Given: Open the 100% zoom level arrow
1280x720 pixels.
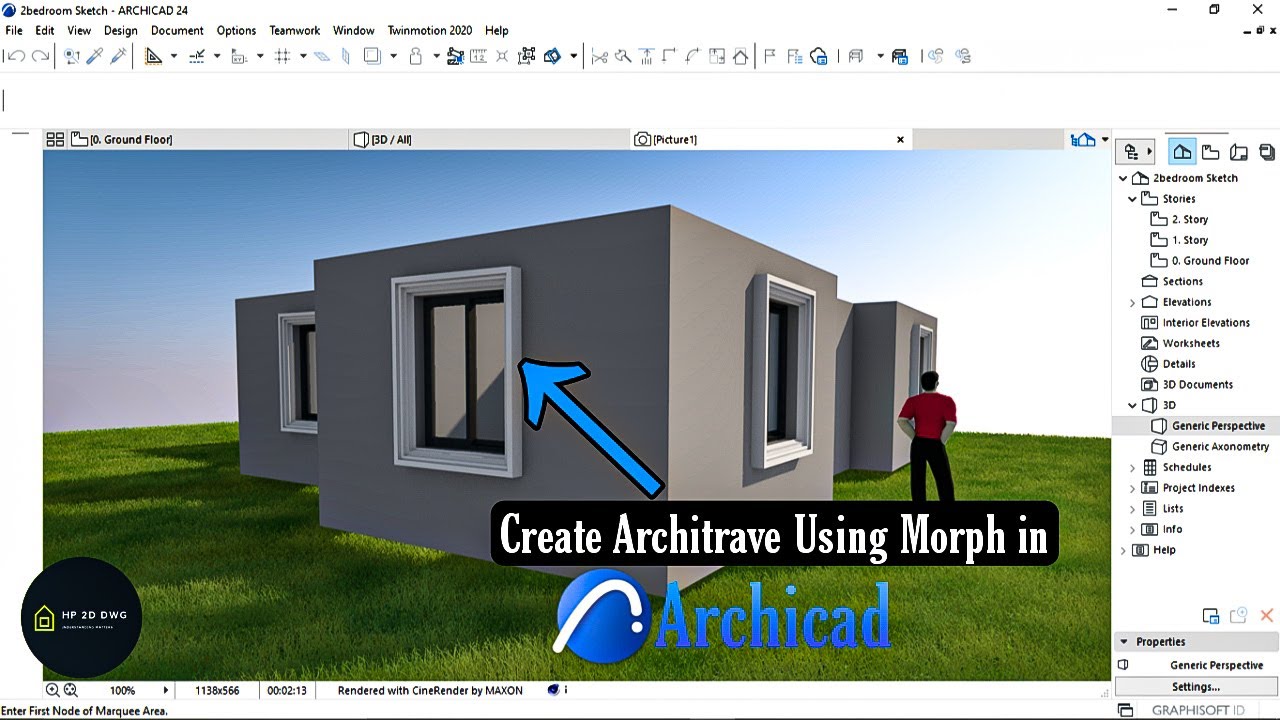Looking at the screenshot, I should [166, 690].
